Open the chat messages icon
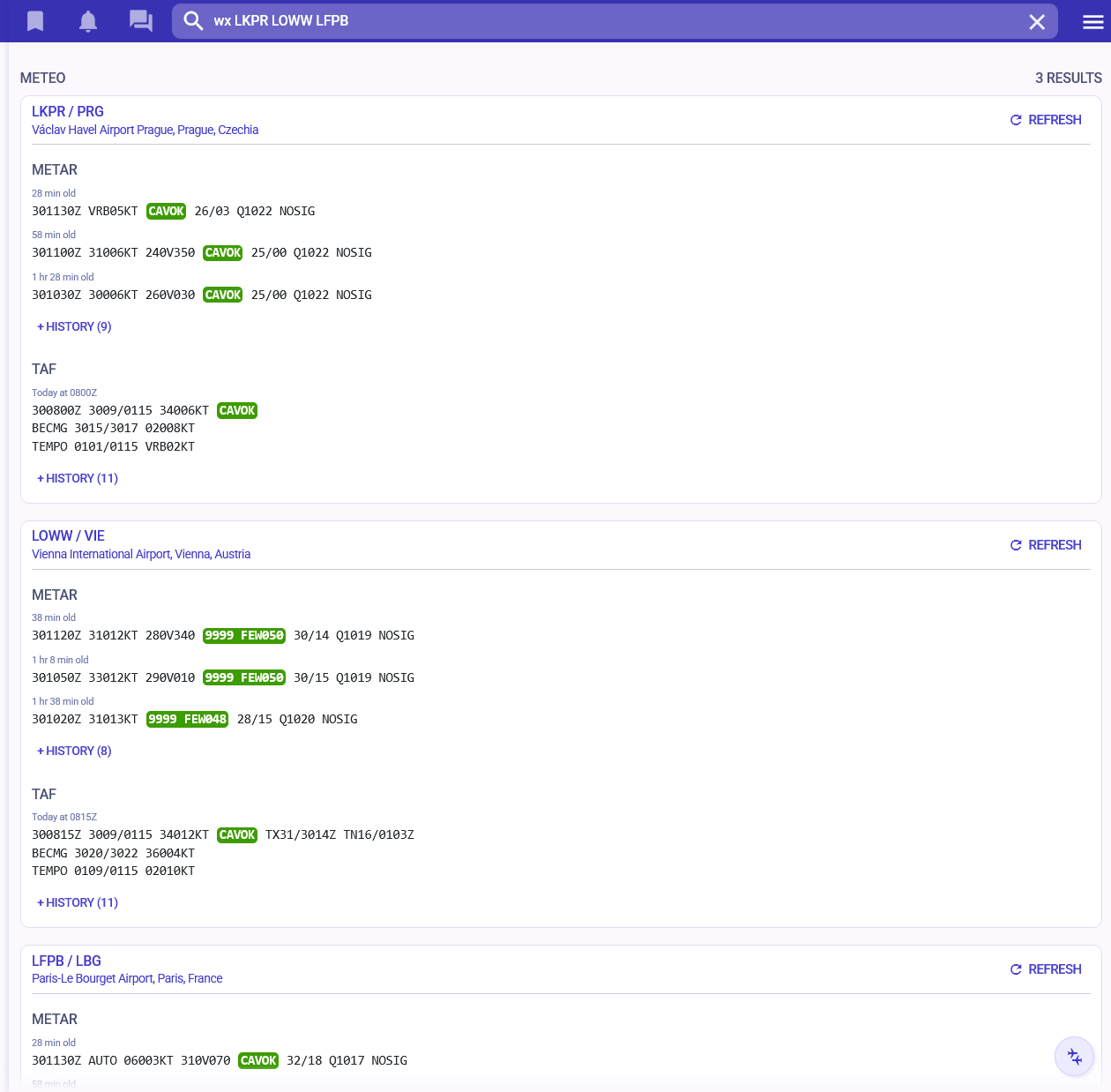Screen dimensions: 1111x1092 point(141,21)
